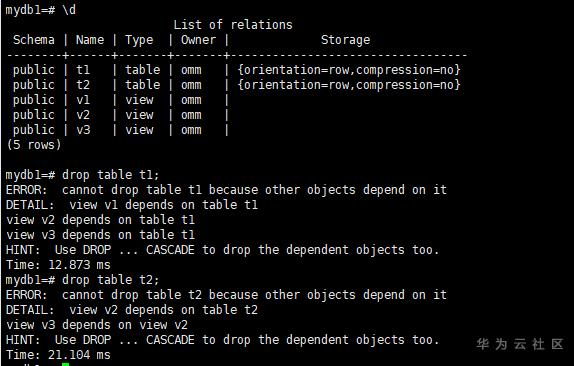574x366 pixels.
Task: Click the Storage column header
Action: click(x=346, y=40)
